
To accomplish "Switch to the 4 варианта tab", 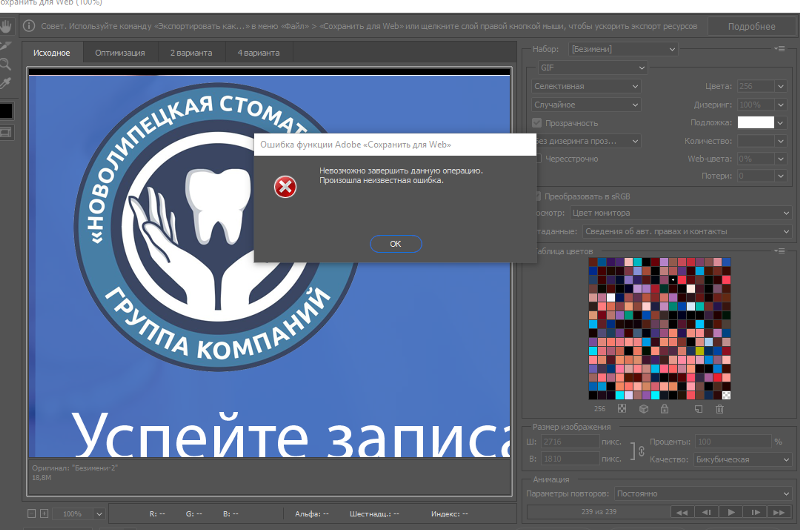I will coord(259,53).
